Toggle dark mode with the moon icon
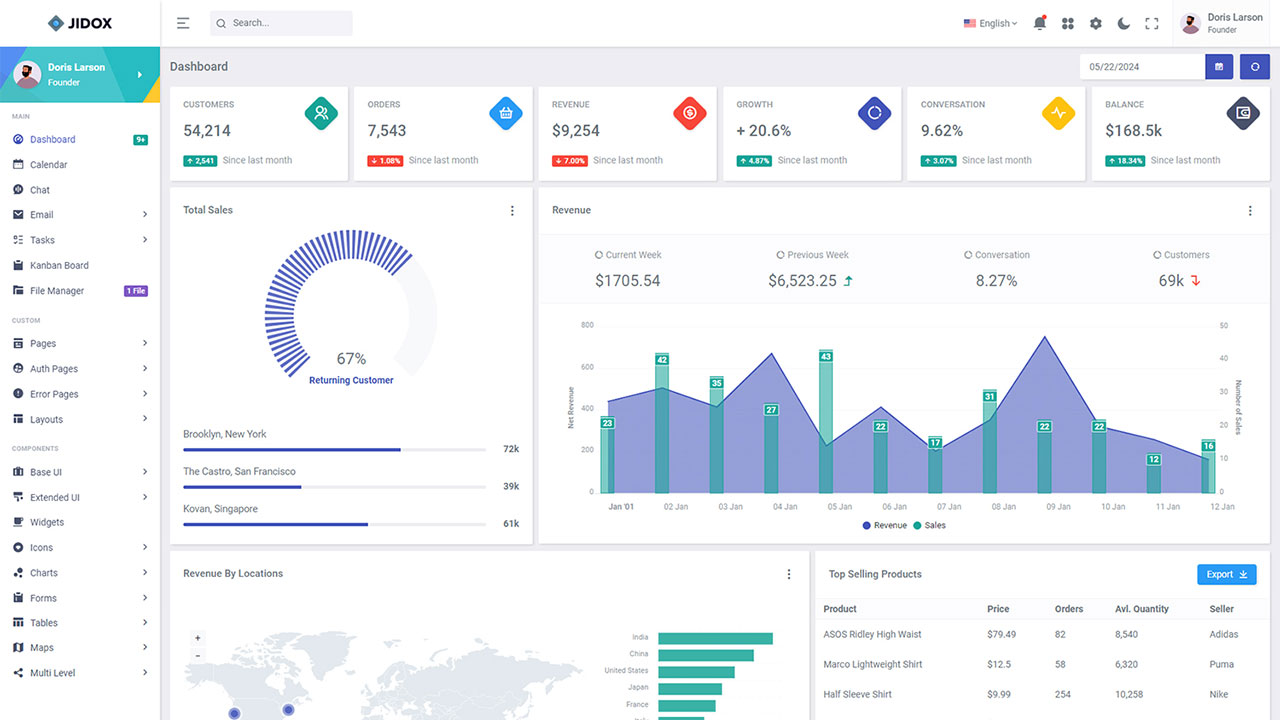Screen dimensions: 1280x720 1124,23
